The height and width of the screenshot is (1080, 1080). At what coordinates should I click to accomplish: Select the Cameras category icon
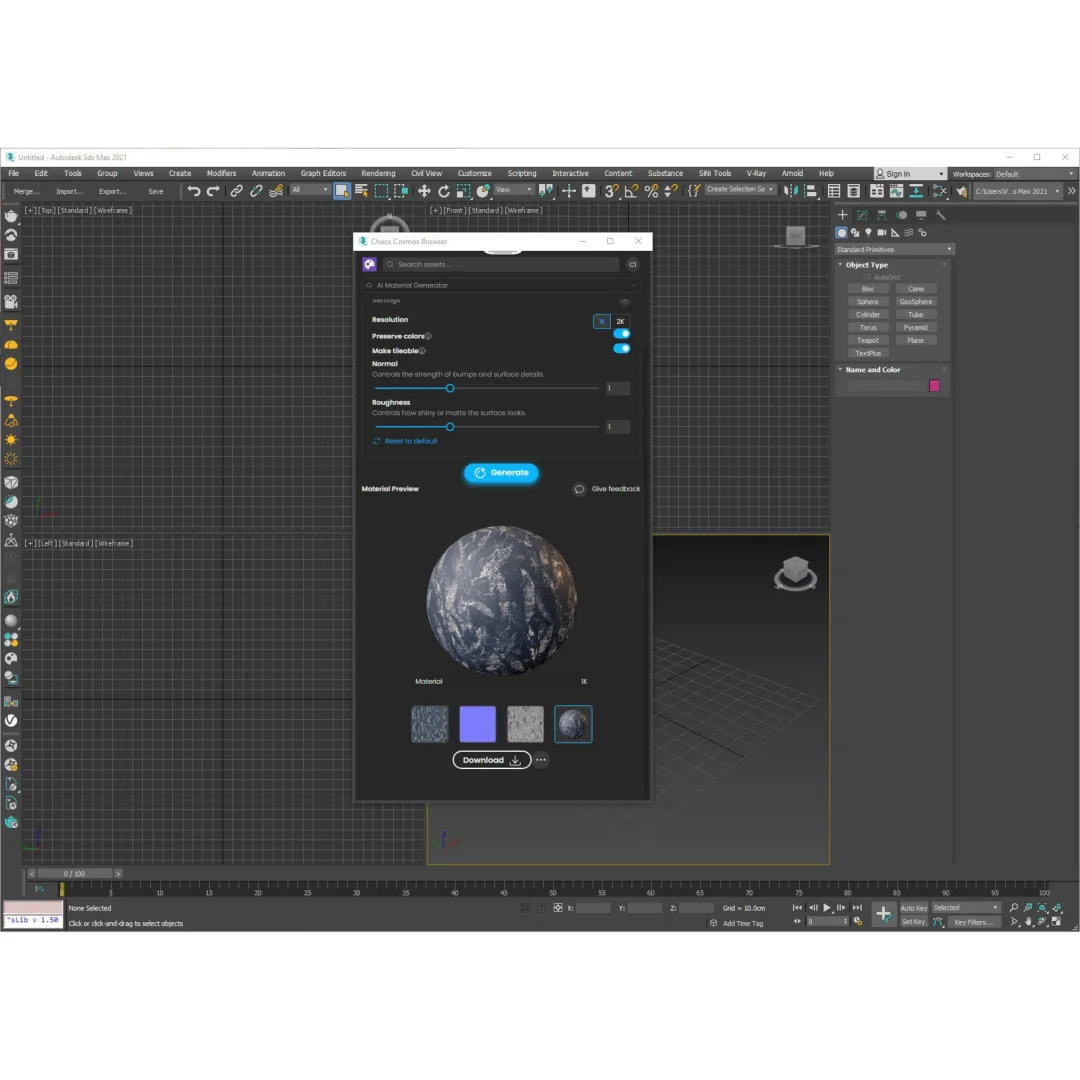(x=881, y=233)
